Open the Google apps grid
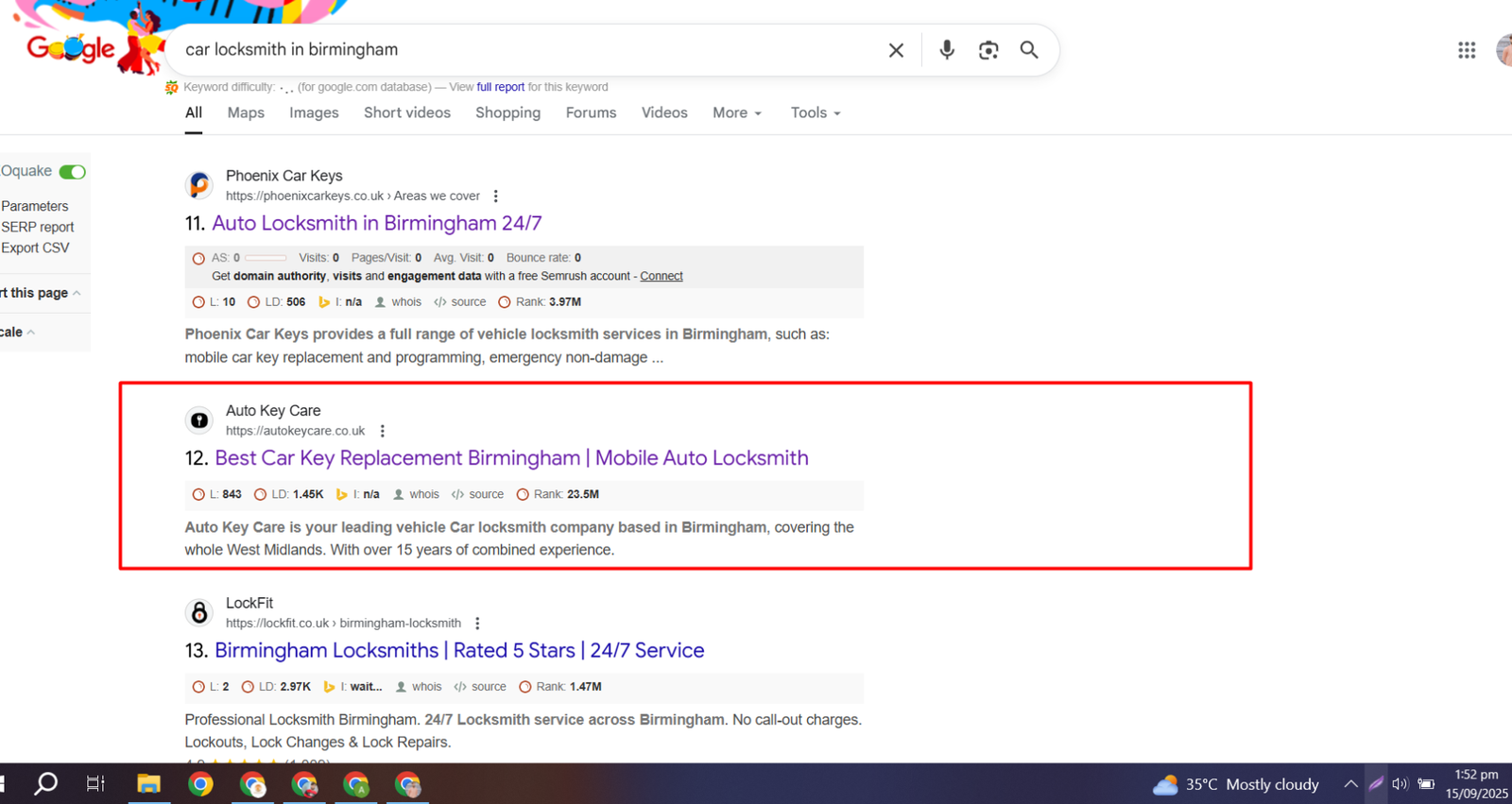 tap(1466, 50)
